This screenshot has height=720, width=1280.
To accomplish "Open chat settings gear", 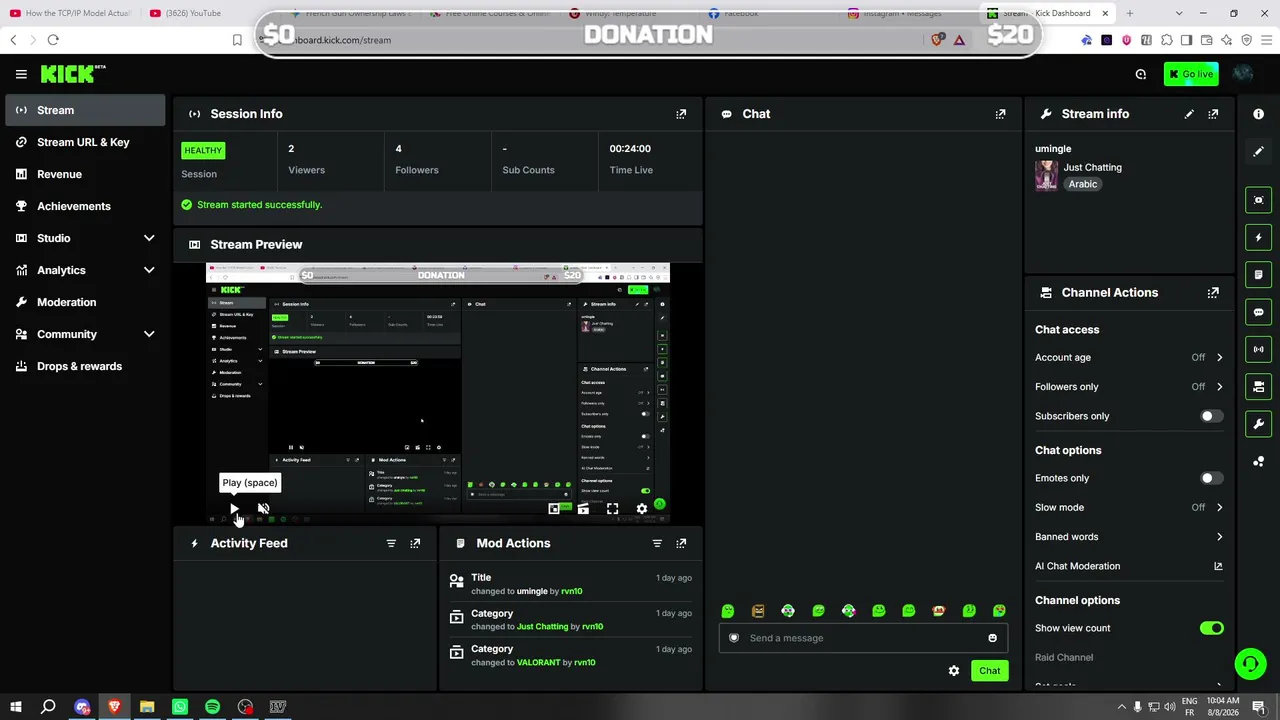I will tap(954, 671).
